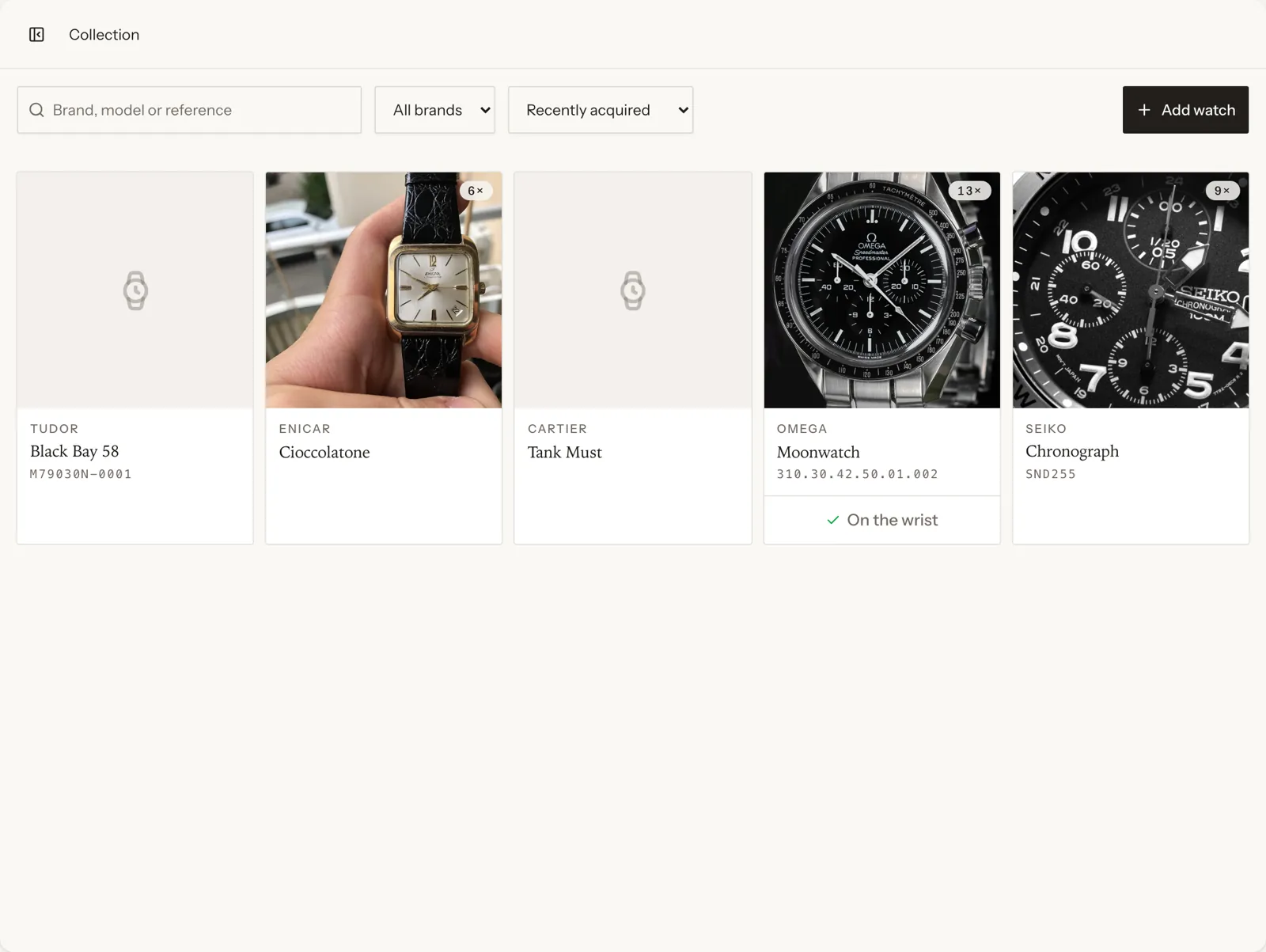Select the On the wrist status on Moonwatch
This screenshot has height=952, width=1266.
coord(882,520)
